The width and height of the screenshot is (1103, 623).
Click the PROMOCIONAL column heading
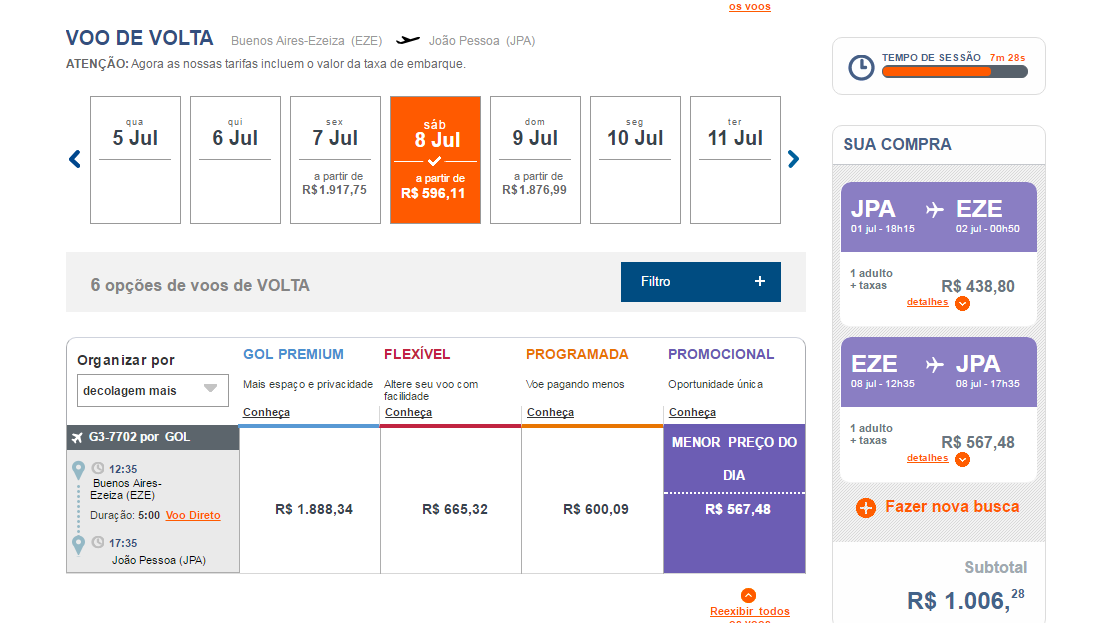point(721,354)
